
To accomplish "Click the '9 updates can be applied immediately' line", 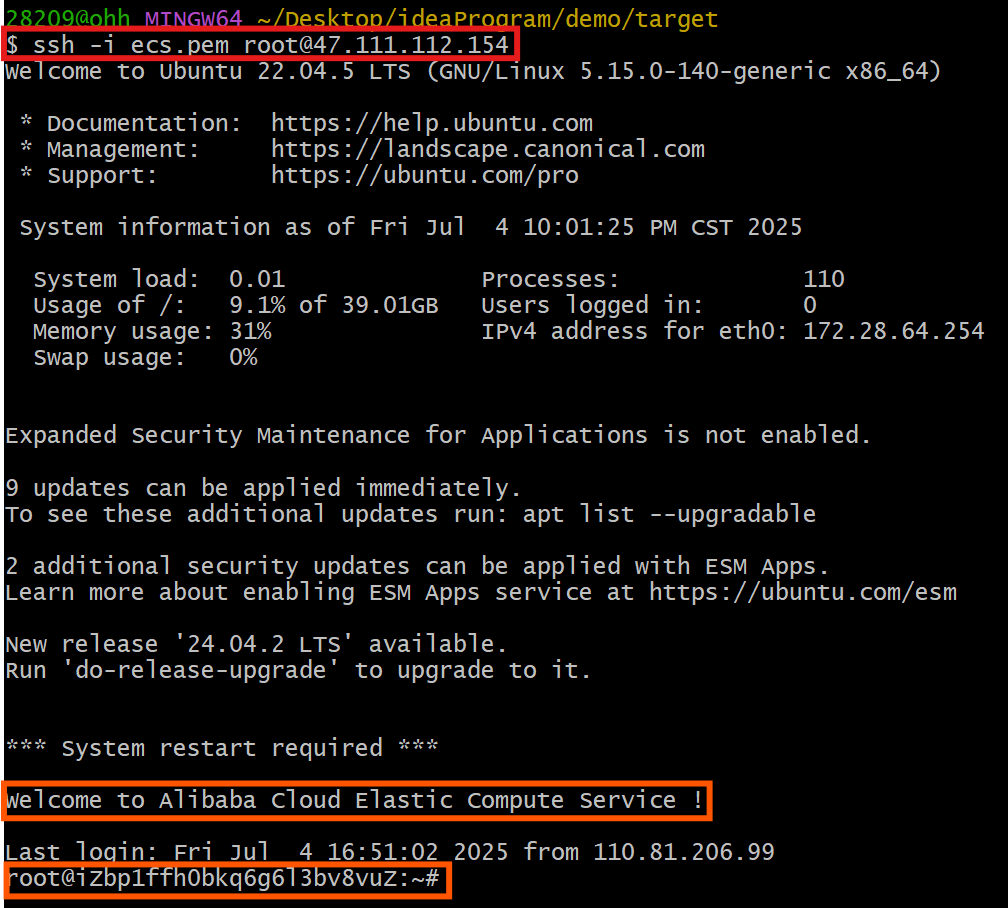I will [x=263, y=488].
